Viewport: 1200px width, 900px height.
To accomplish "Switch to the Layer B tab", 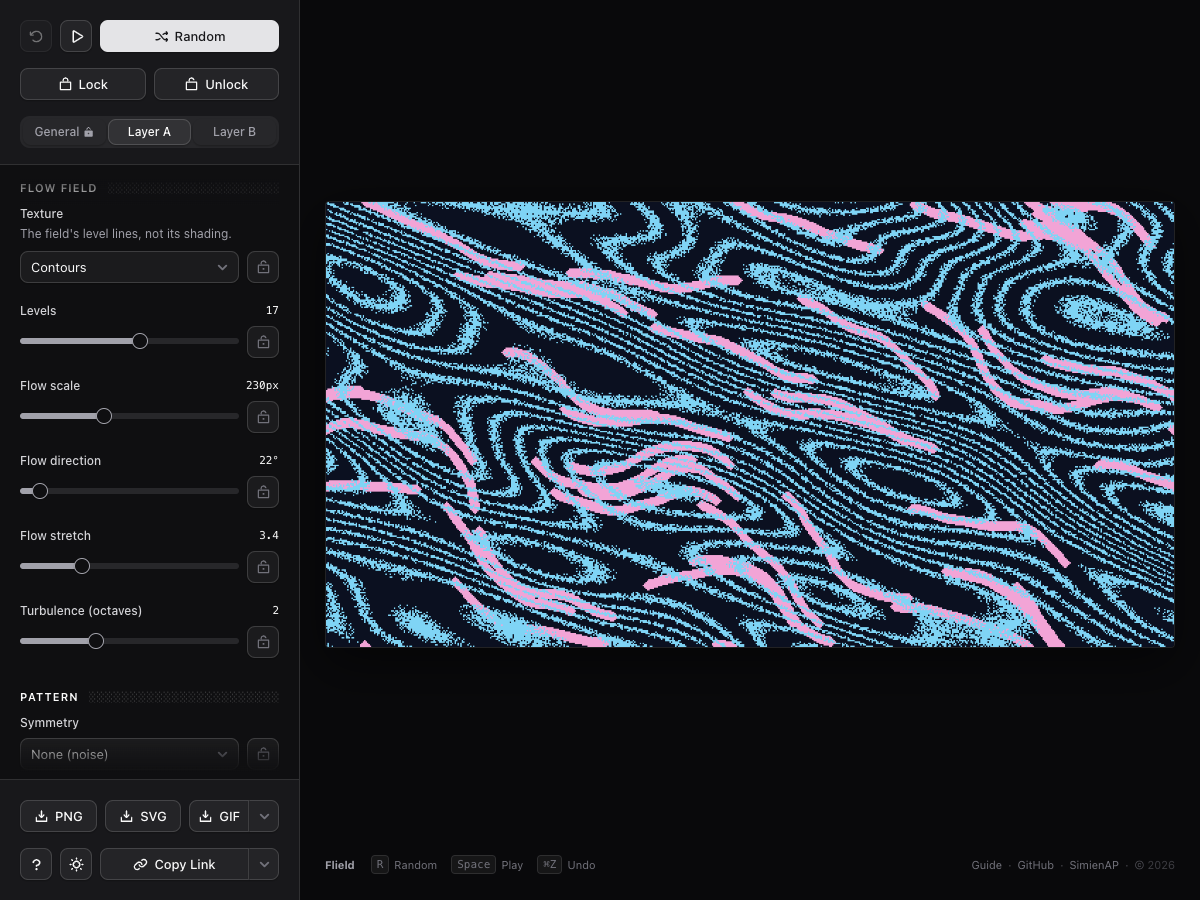I will click(234, 132).
